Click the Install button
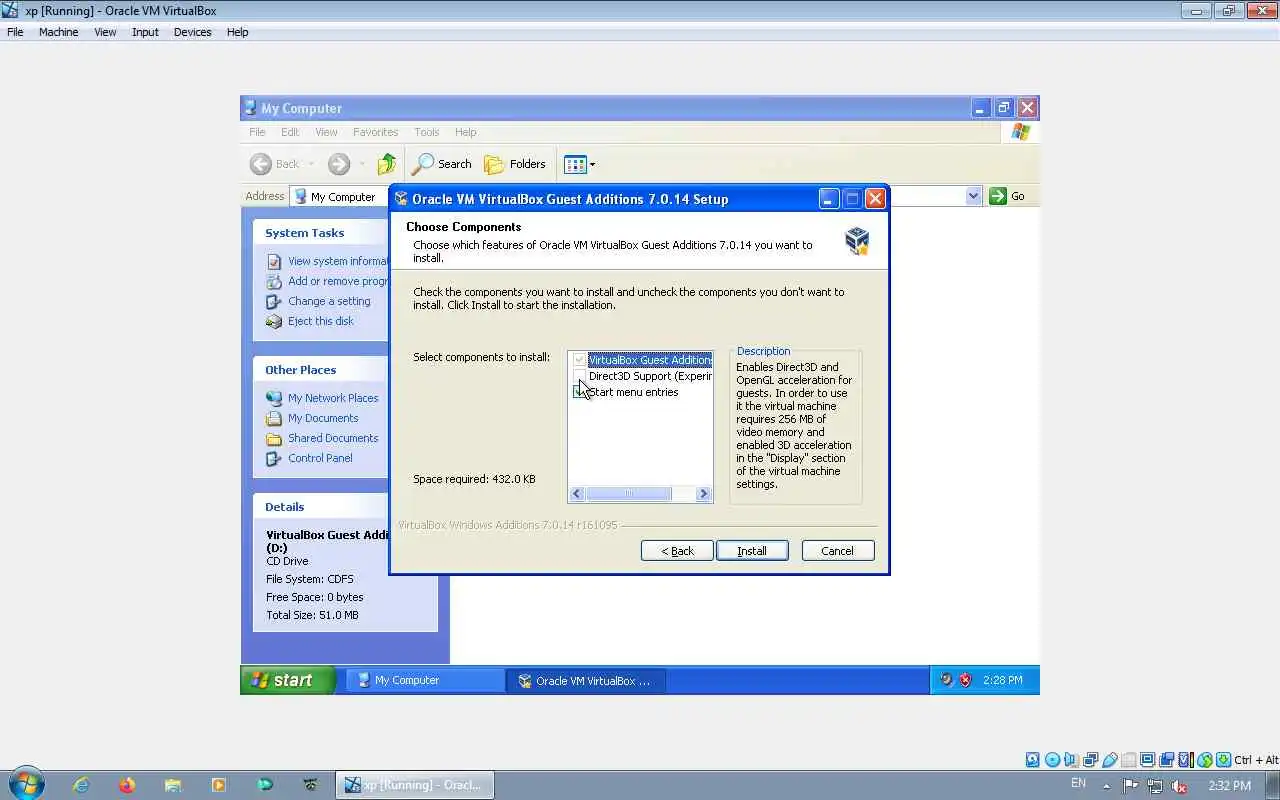The image size is (1280, 800). [x=752, y=551]
